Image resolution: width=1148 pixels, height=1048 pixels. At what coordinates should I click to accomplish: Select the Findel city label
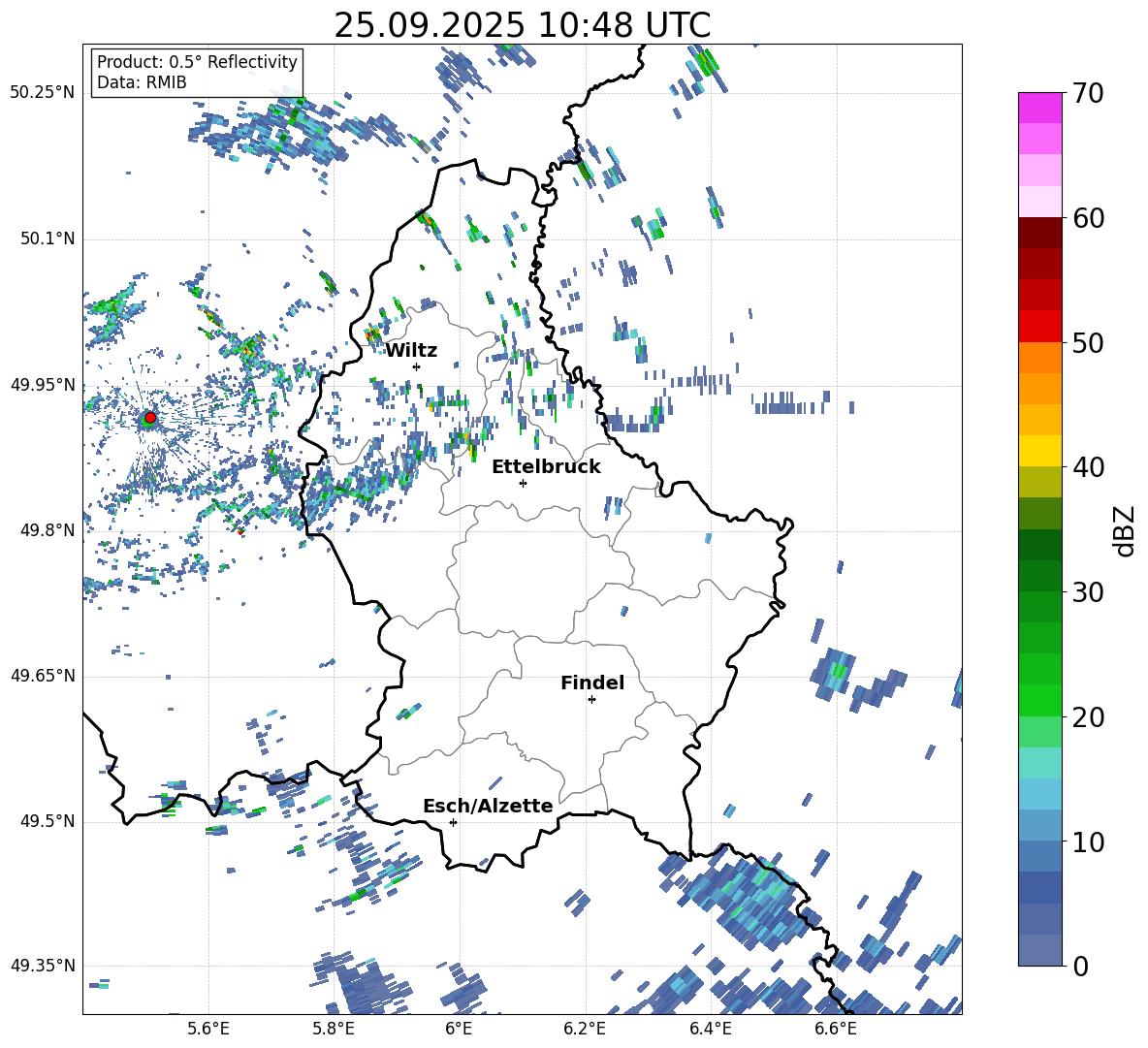[592, 683]
